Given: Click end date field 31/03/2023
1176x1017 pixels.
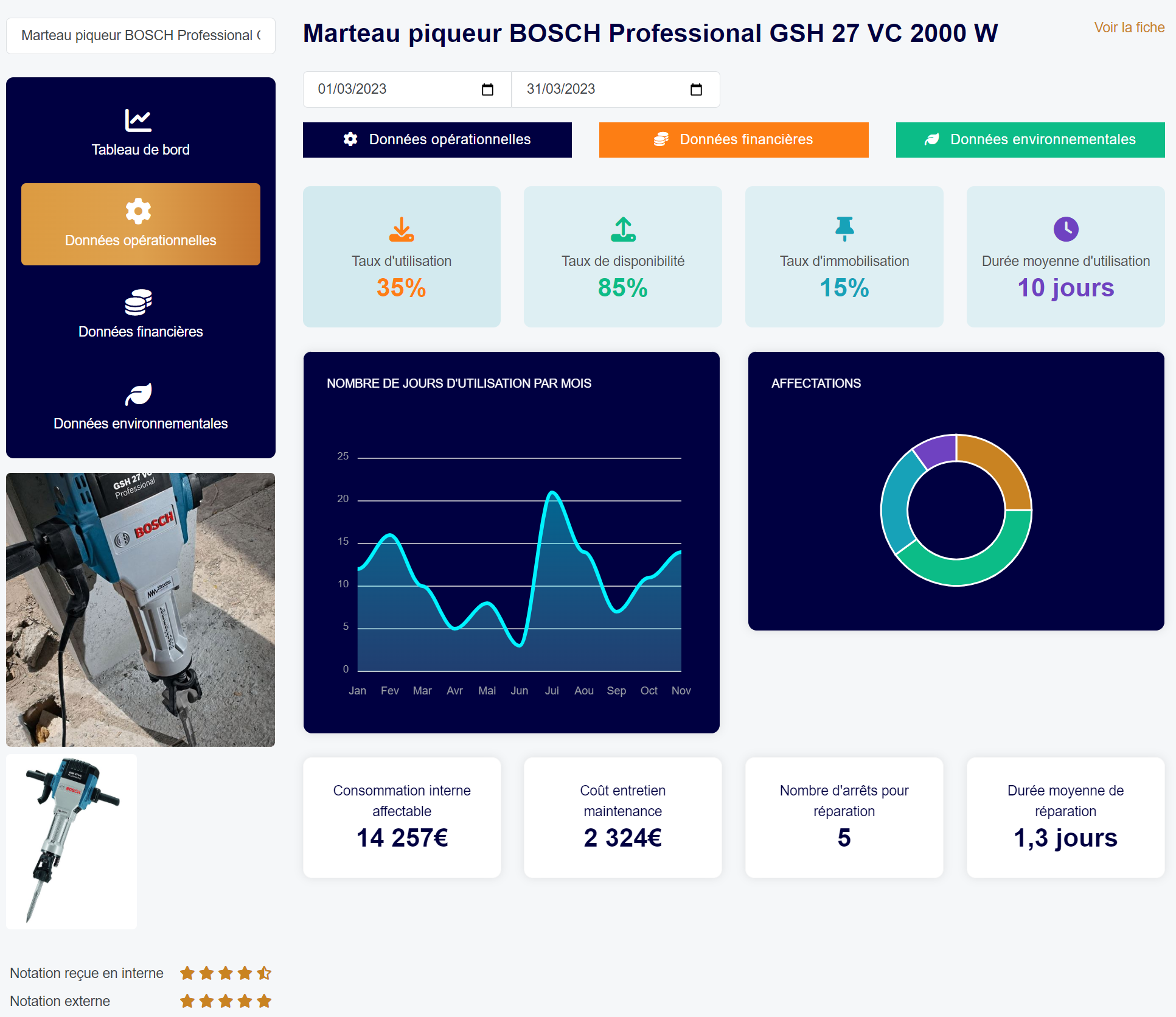Looking at the screenshot, I should click(x=616, y=89).
